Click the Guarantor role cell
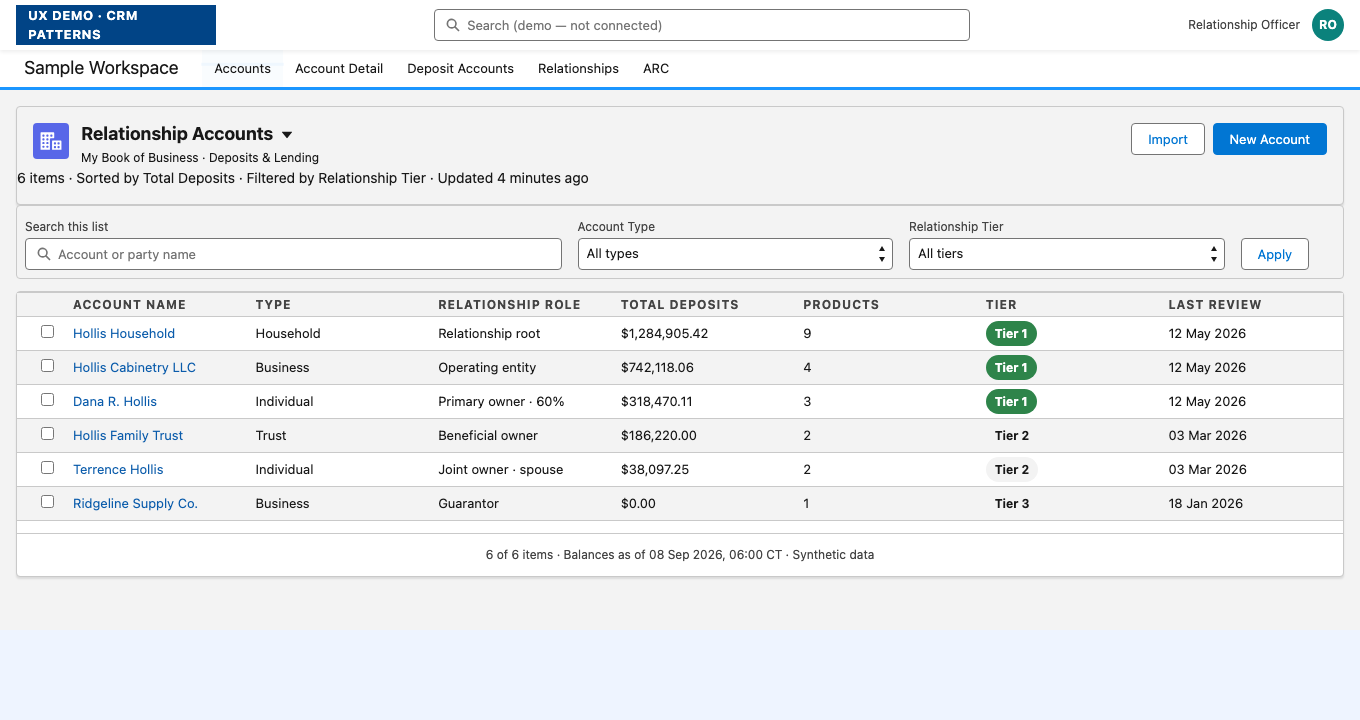This screenshot has width=1360, height=720. click(468, 504)
